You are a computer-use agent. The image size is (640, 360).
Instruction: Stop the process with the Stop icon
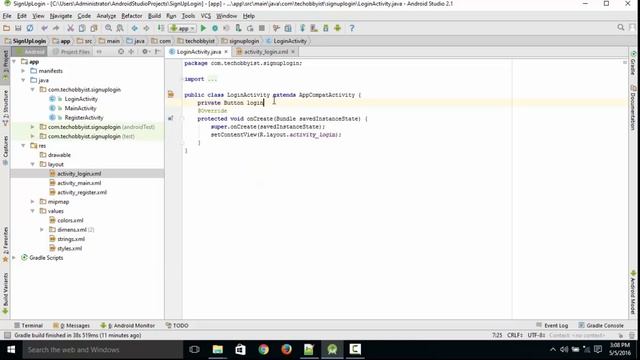click(x=262, y=28)
